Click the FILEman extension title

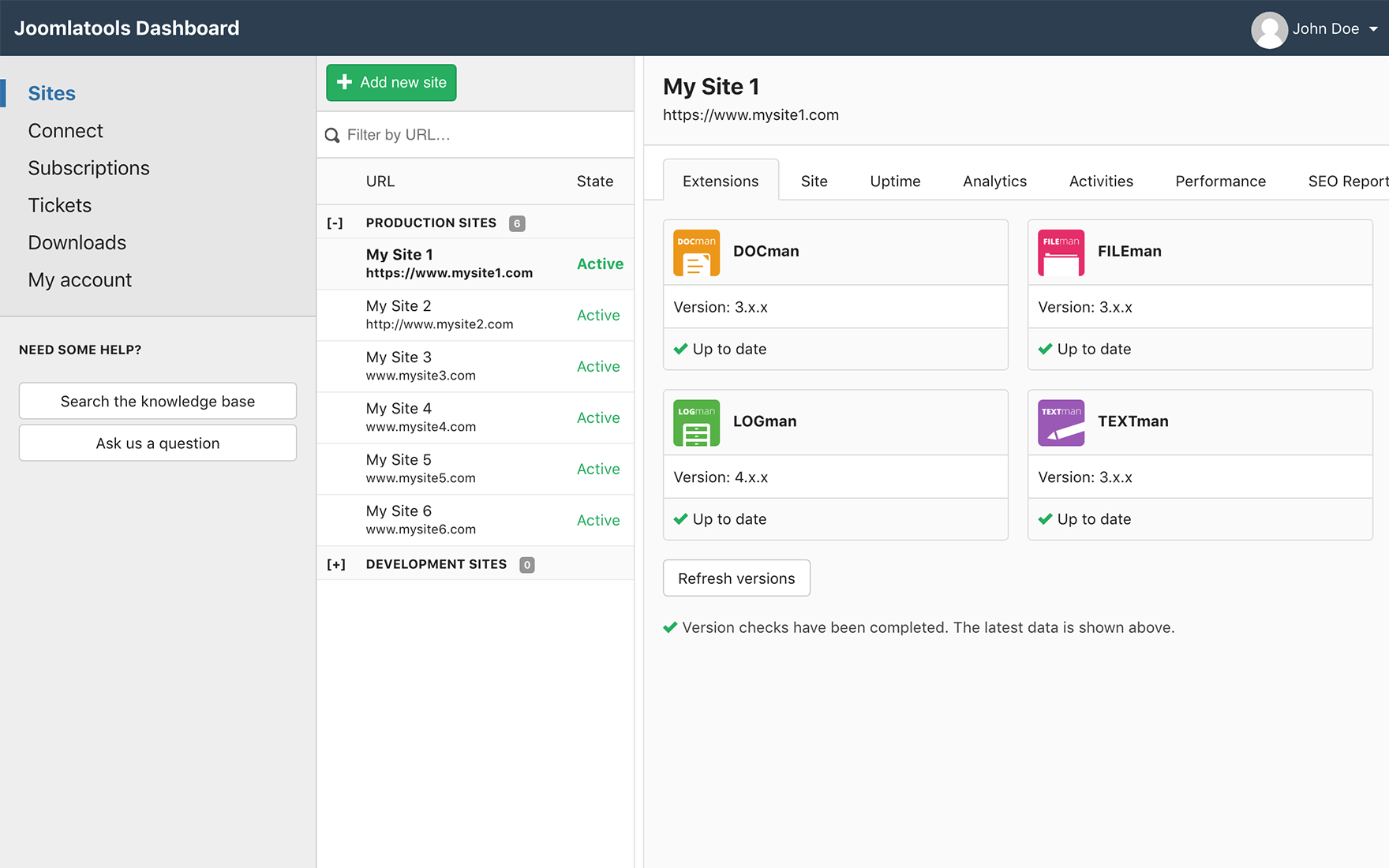click(1129, 251)
